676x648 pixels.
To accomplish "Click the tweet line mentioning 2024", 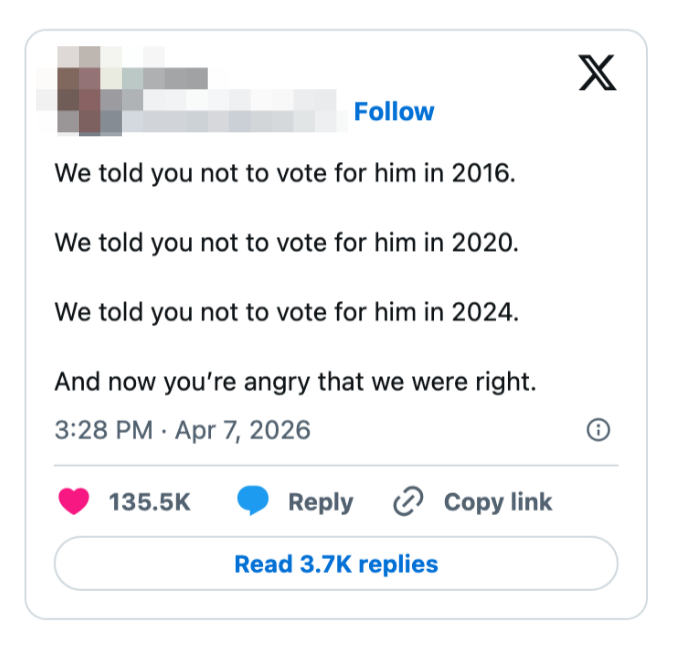I will (x=287, y=312).
